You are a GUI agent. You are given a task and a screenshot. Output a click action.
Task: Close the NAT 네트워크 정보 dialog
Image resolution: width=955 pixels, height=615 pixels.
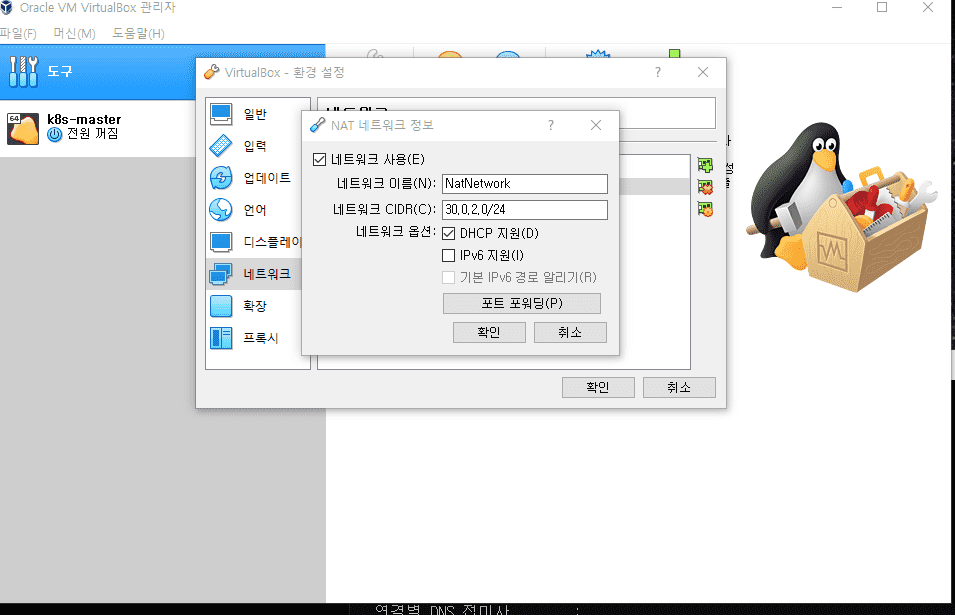pos(596,125)
